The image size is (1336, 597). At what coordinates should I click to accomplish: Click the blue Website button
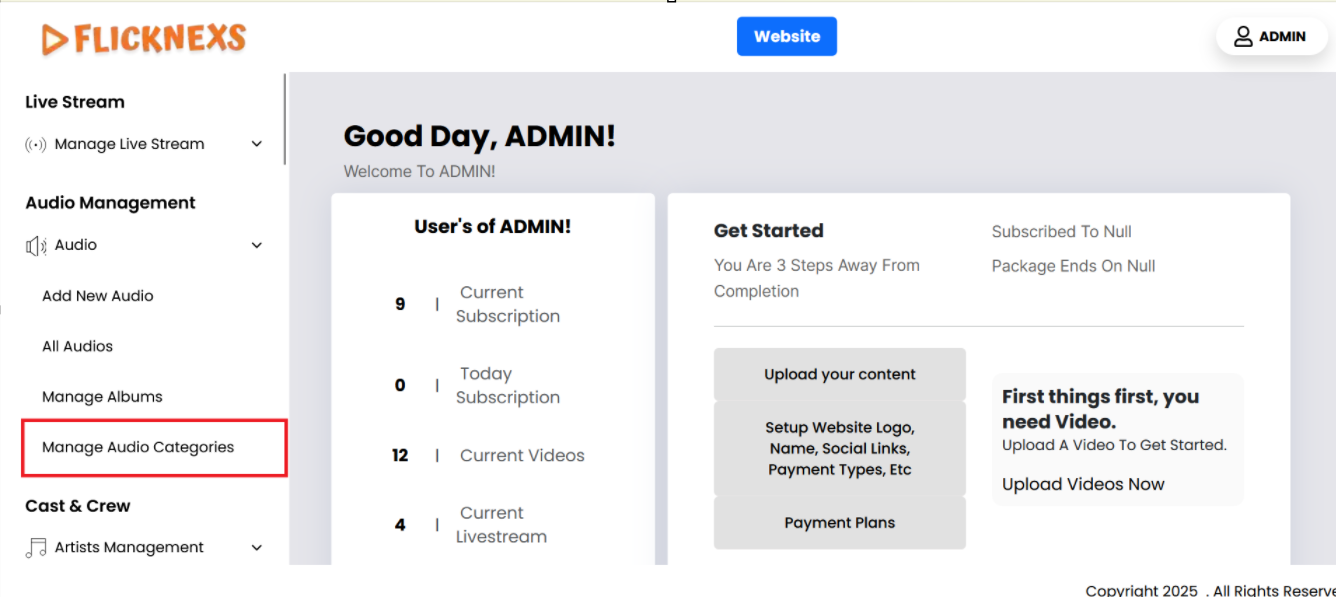(786, 36)
